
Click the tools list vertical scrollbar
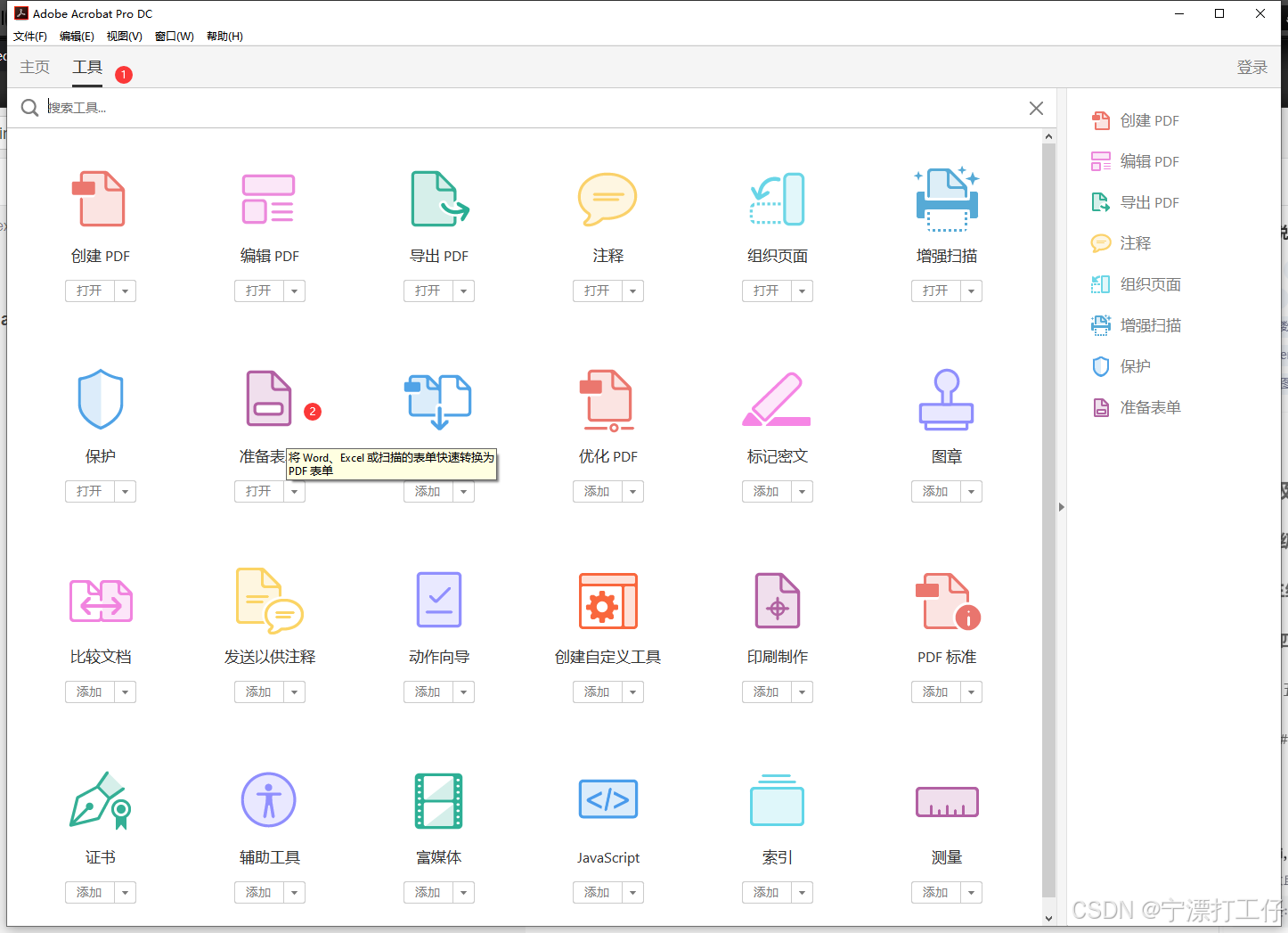point(1048,520)
